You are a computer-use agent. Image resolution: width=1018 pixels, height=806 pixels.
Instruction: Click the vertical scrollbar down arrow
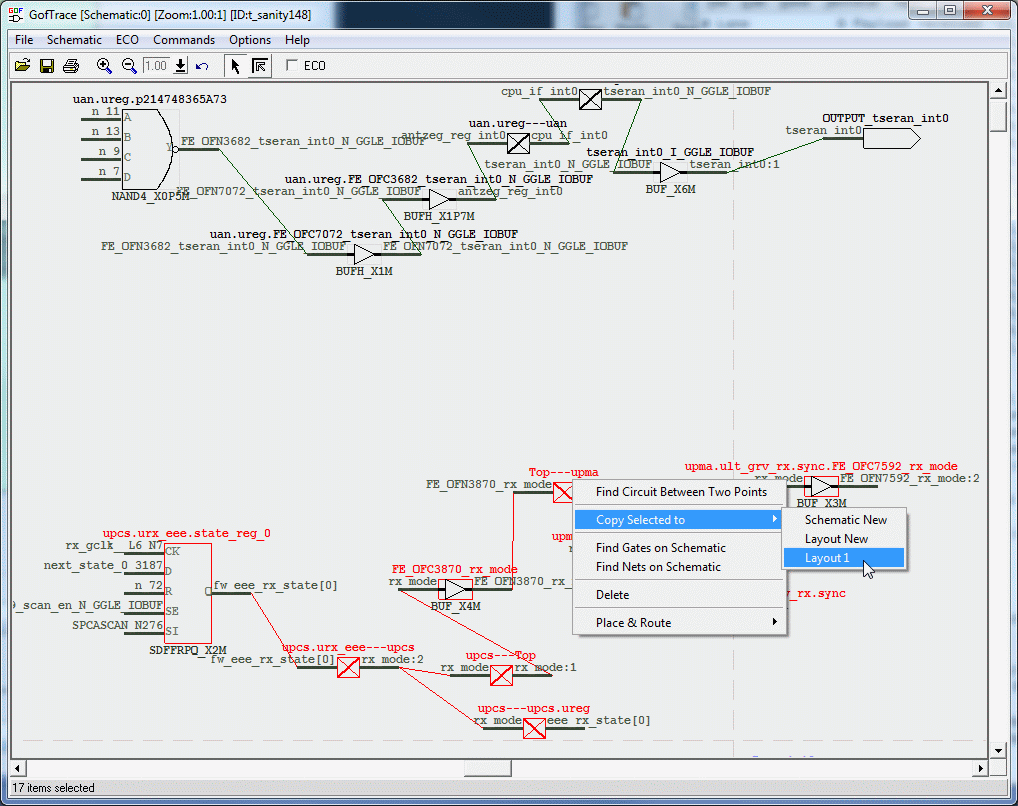[997, 748]
